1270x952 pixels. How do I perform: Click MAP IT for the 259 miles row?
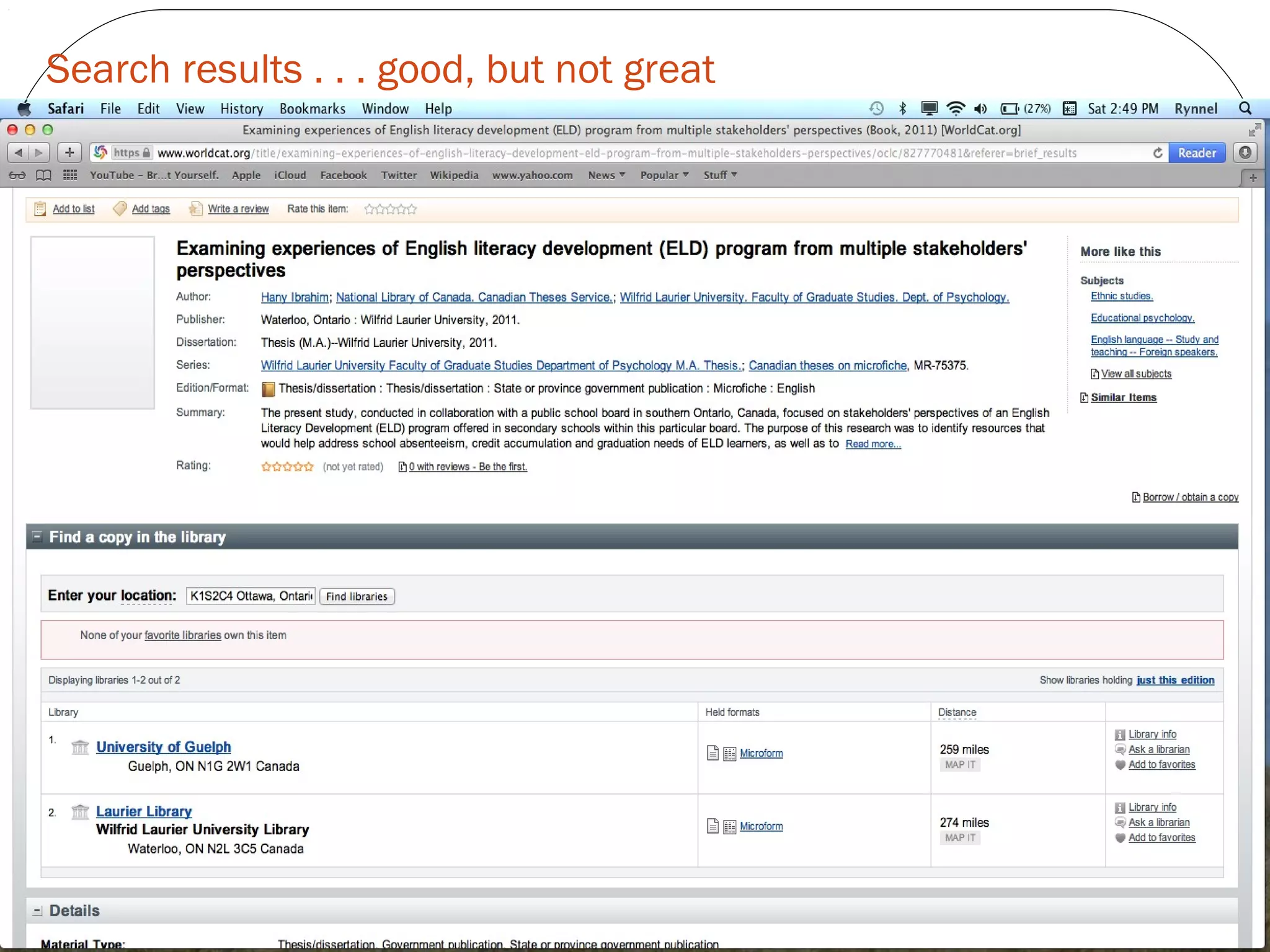pyautogui.click(x=960, y=765)
